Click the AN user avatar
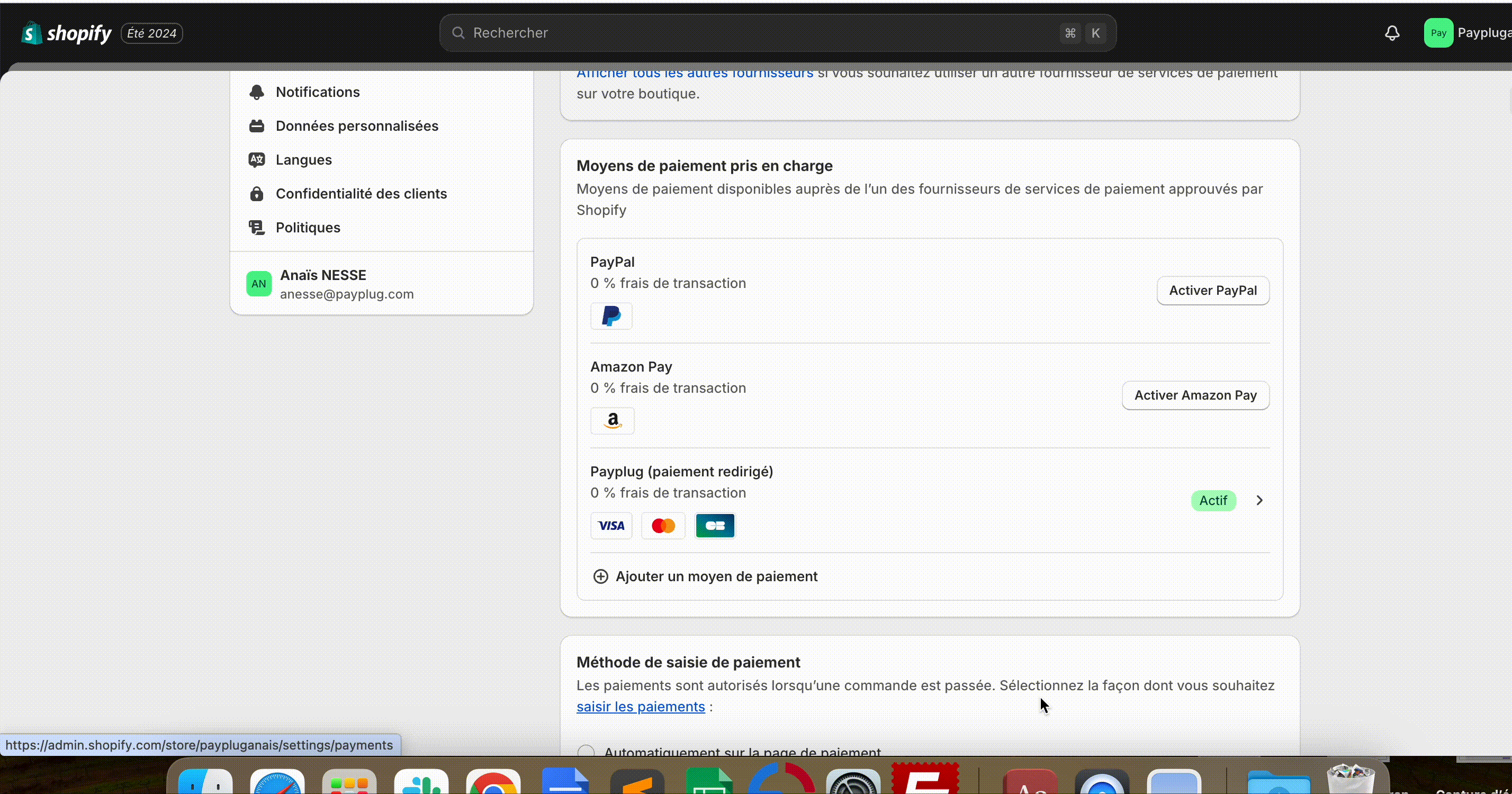Screen dimensions: 1512x794 tap(259, 284)
